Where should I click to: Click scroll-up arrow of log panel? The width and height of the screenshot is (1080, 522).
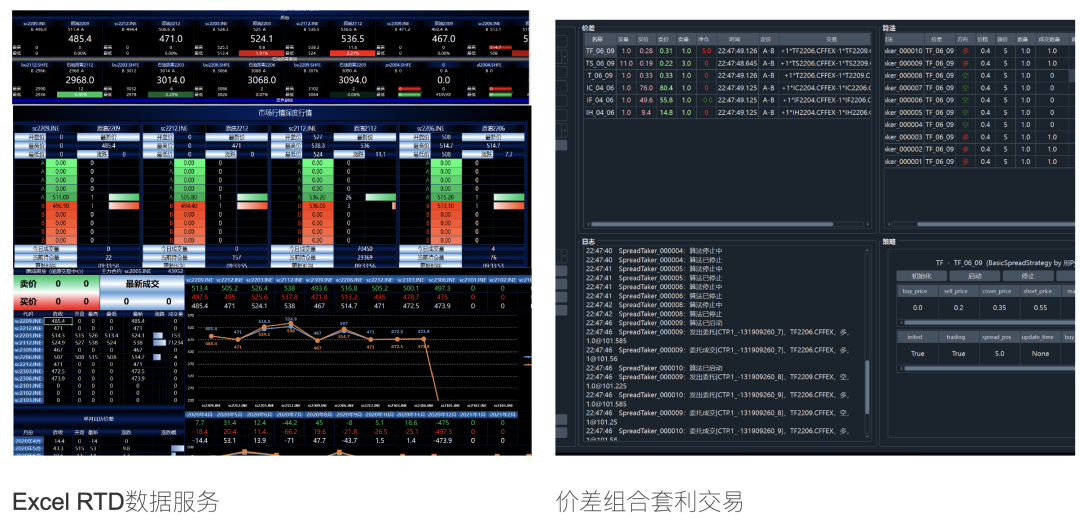point(866,251)
